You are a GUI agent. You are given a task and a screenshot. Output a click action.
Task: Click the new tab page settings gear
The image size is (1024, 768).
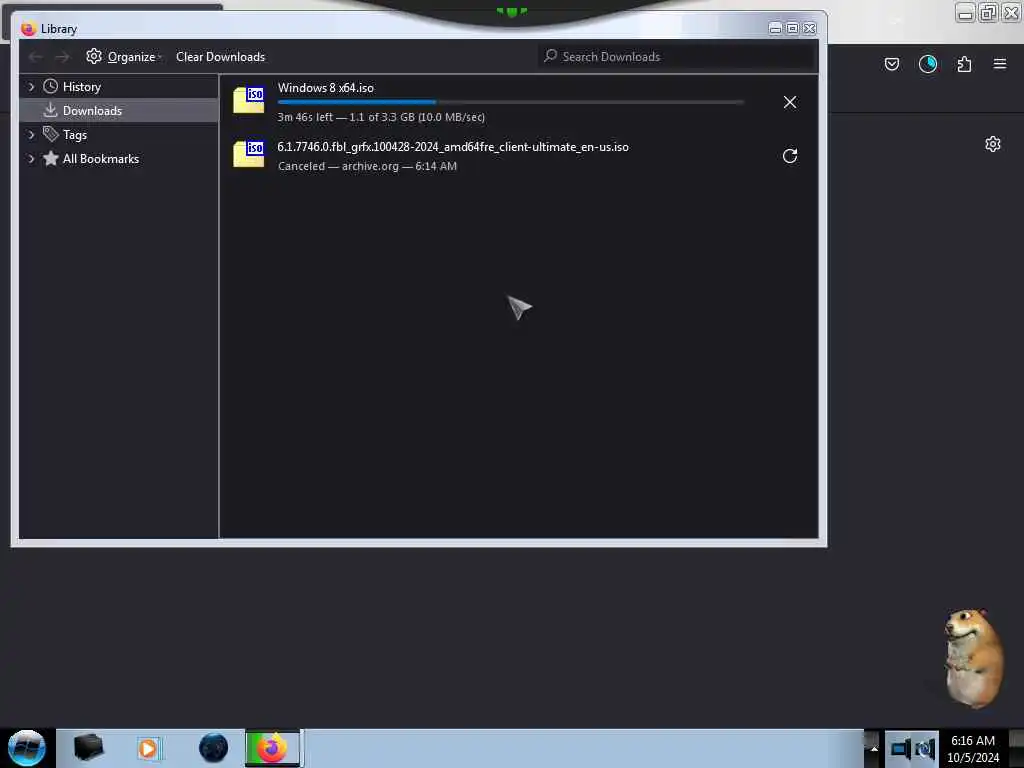click(x=993, y=144)
